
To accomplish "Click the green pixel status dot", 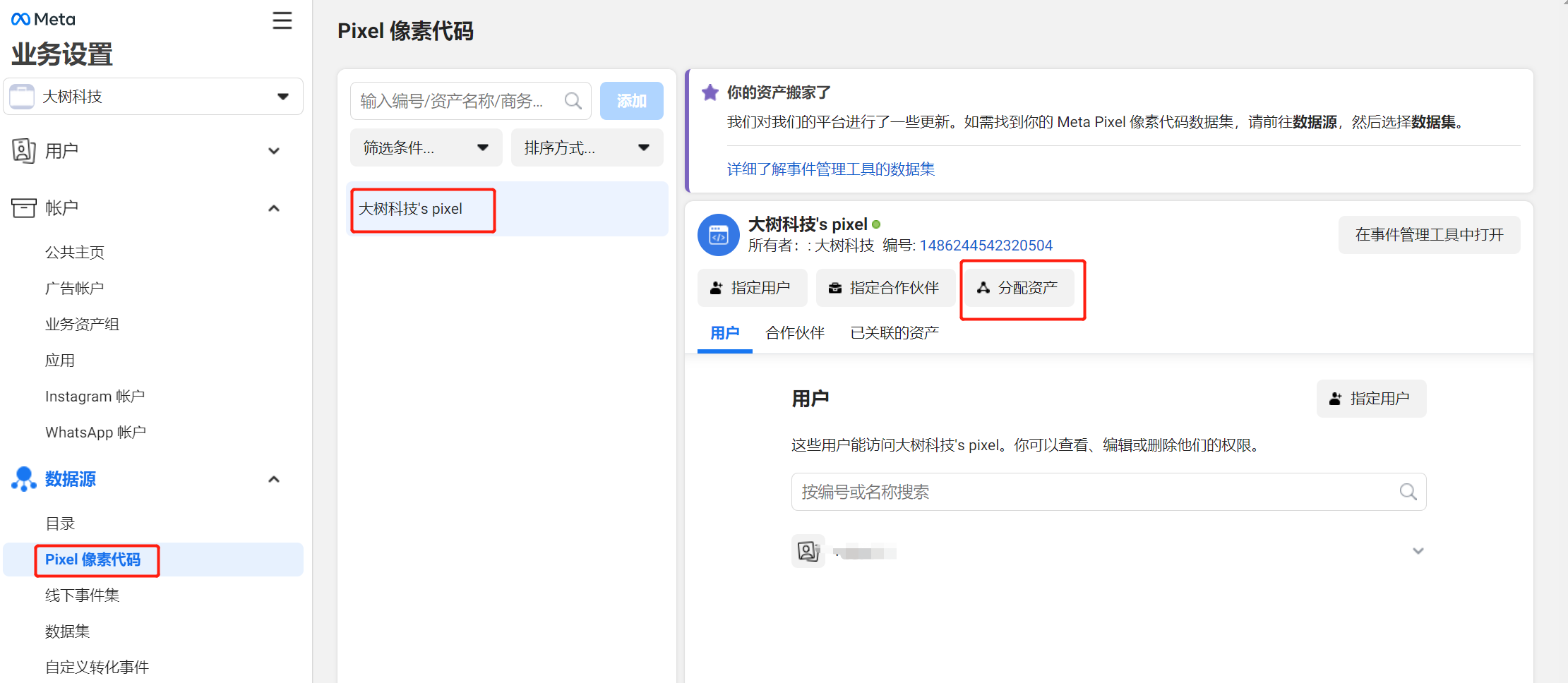I will point(877,224).
